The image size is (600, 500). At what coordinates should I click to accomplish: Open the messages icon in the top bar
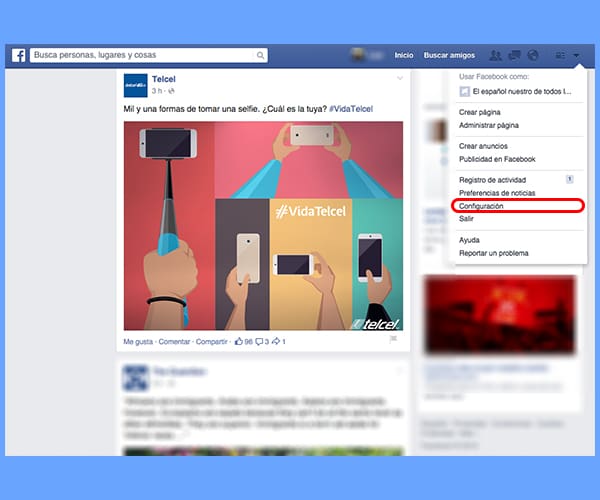pos(514,56)
